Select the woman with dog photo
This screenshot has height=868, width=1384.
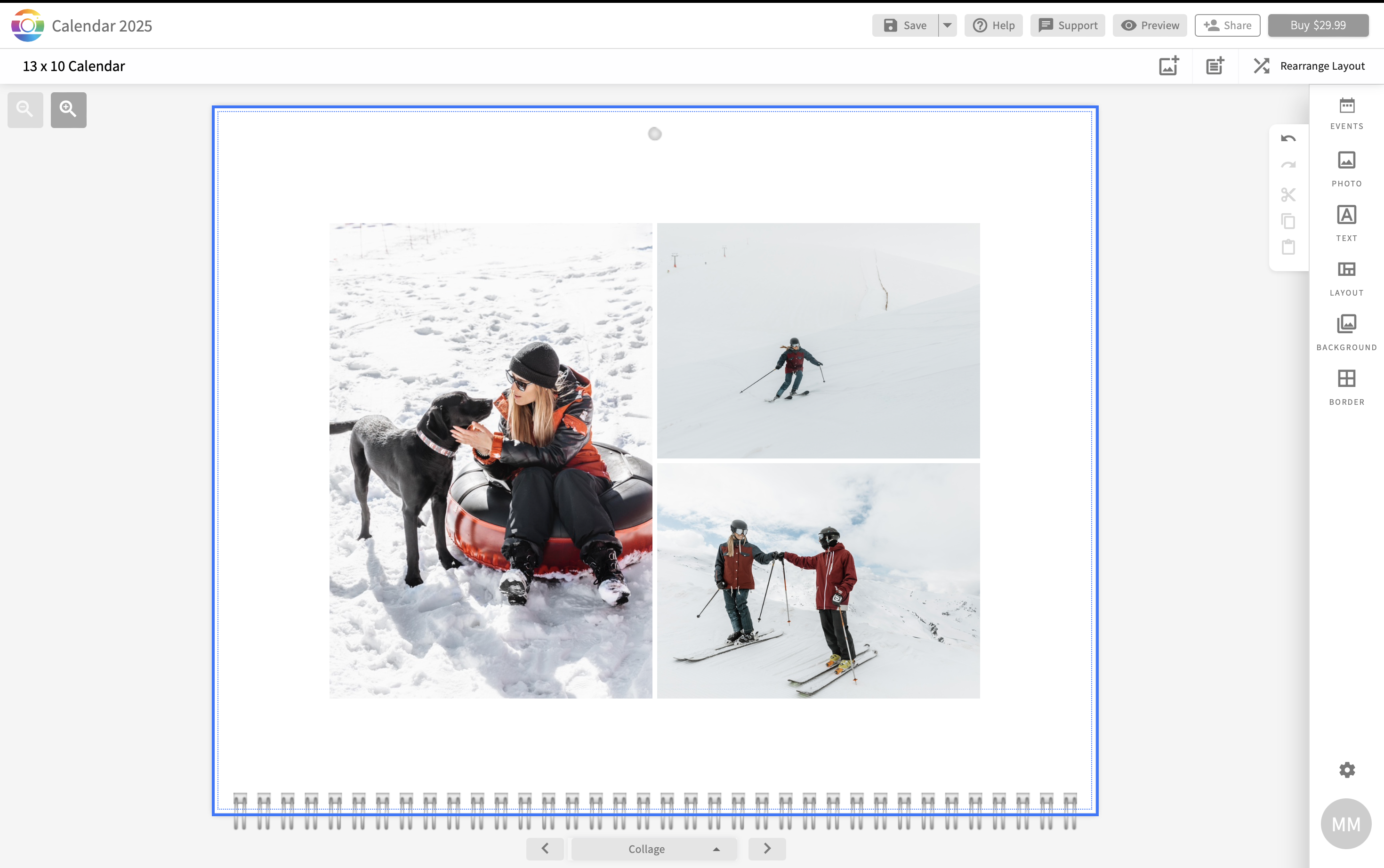click(x=491, y=460)
